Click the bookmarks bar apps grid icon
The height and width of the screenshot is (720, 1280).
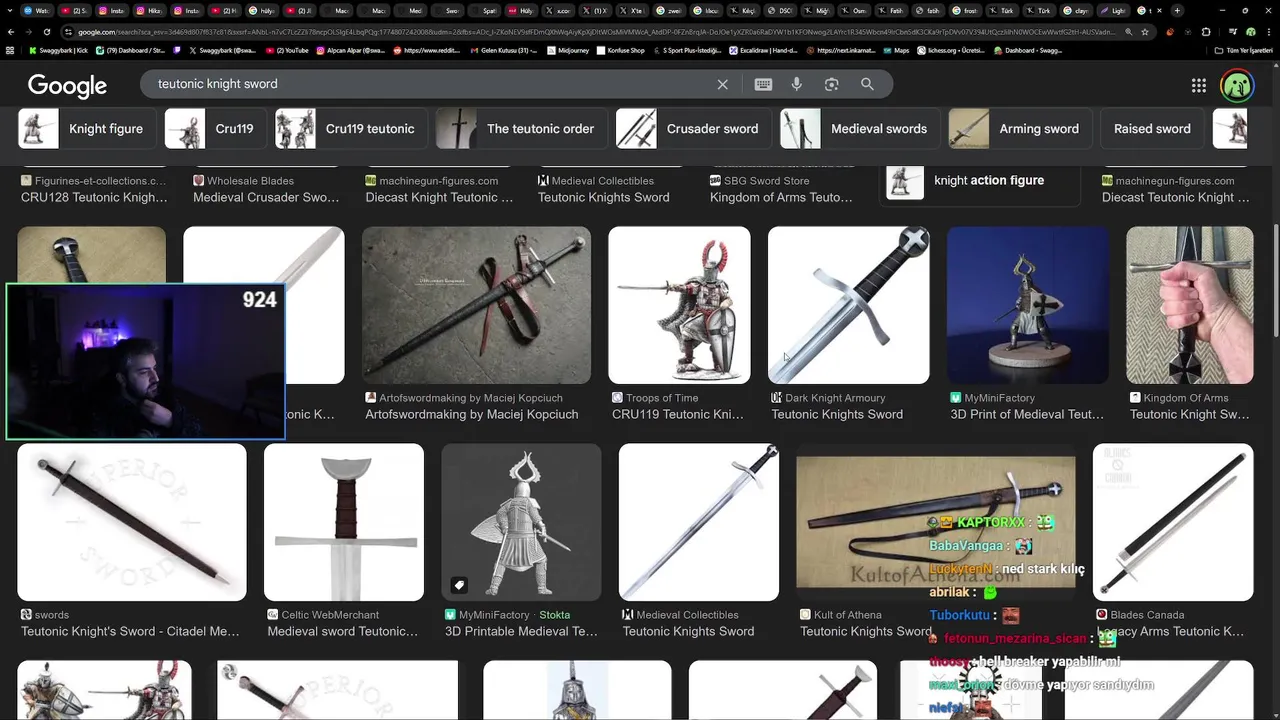click(10, 50)
